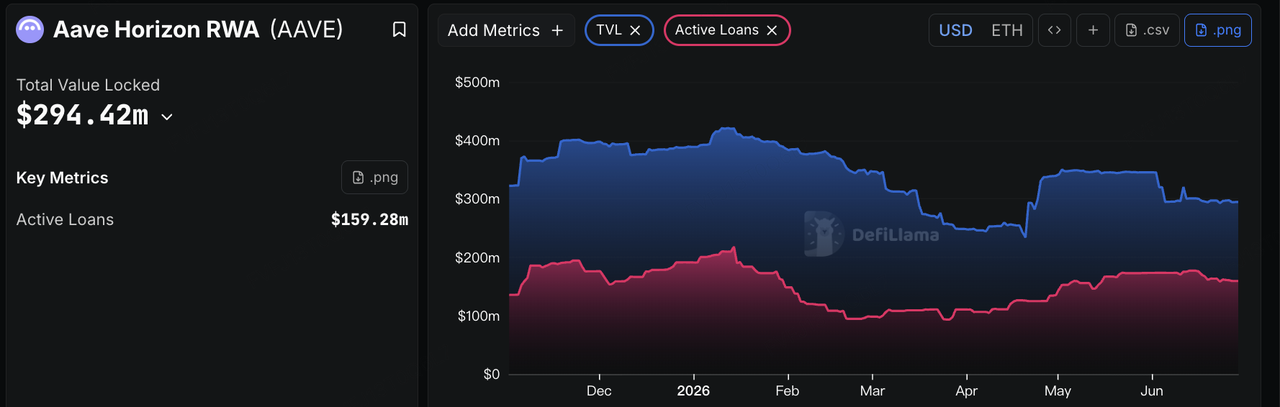This screenshot has width=1280, height=407.
Task: Remove the TVL metric chip
Action: click(635, 30)
